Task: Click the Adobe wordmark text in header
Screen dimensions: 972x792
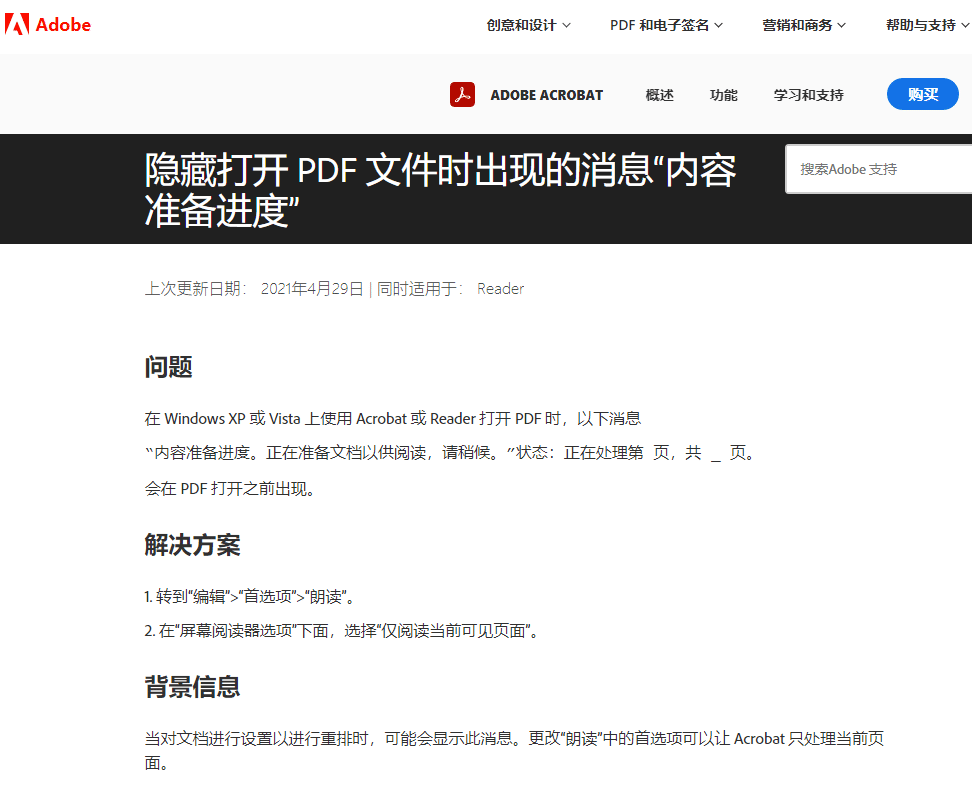Action: point(63,24)
